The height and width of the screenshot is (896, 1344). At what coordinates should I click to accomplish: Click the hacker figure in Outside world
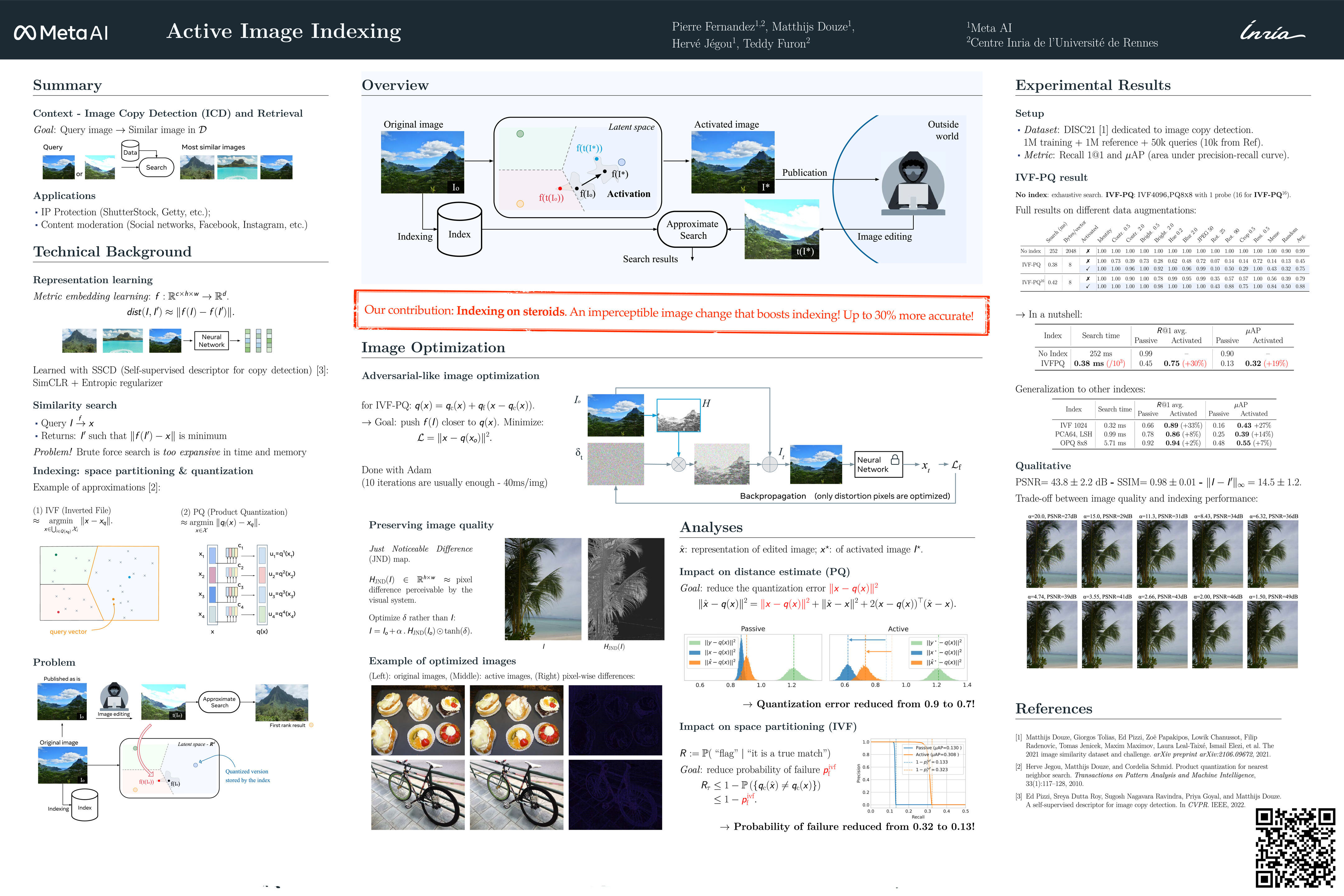coord(912,183)
